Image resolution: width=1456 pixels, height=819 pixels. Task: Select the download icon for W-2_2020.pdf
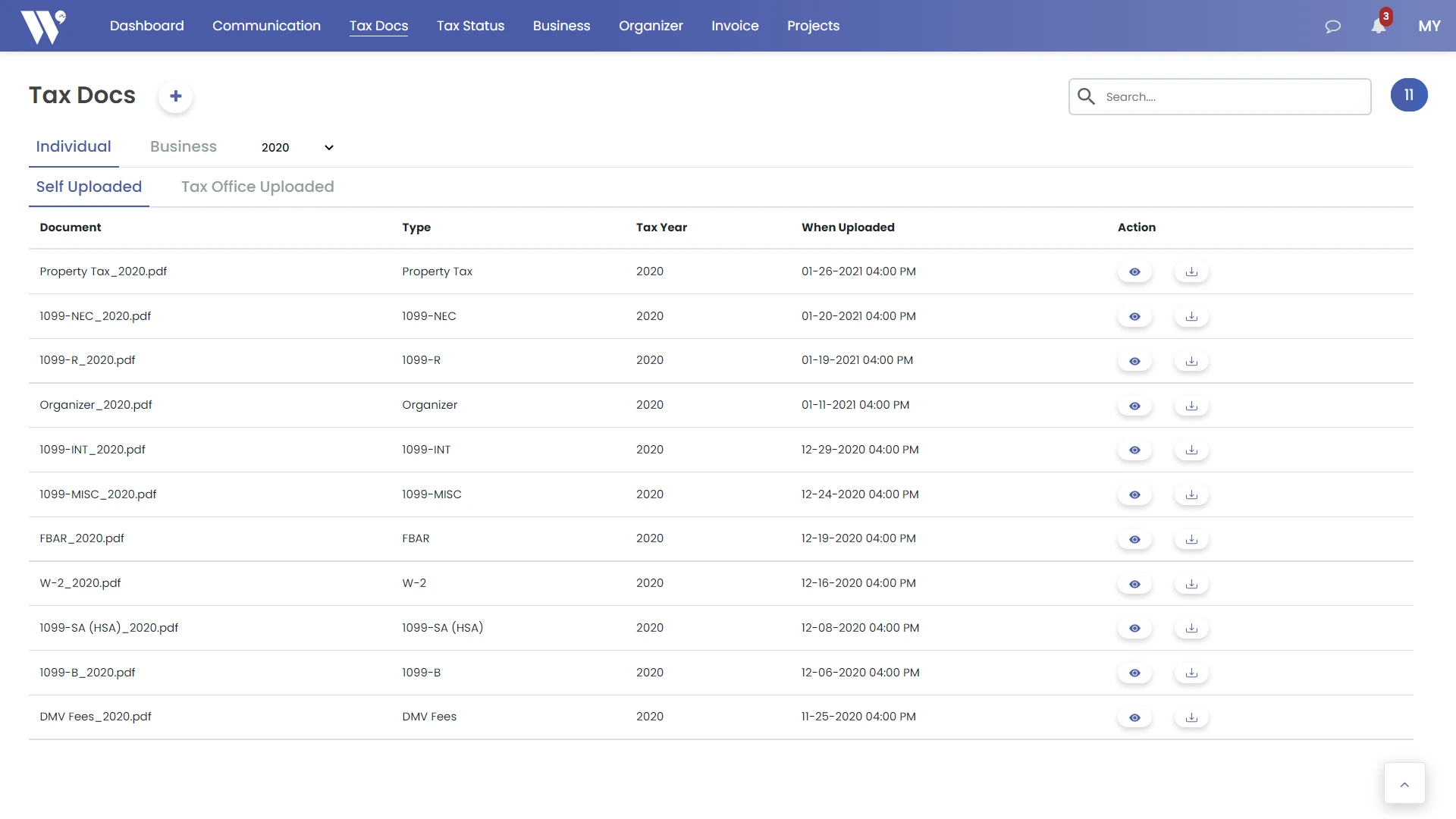[x=1191, y=583]
